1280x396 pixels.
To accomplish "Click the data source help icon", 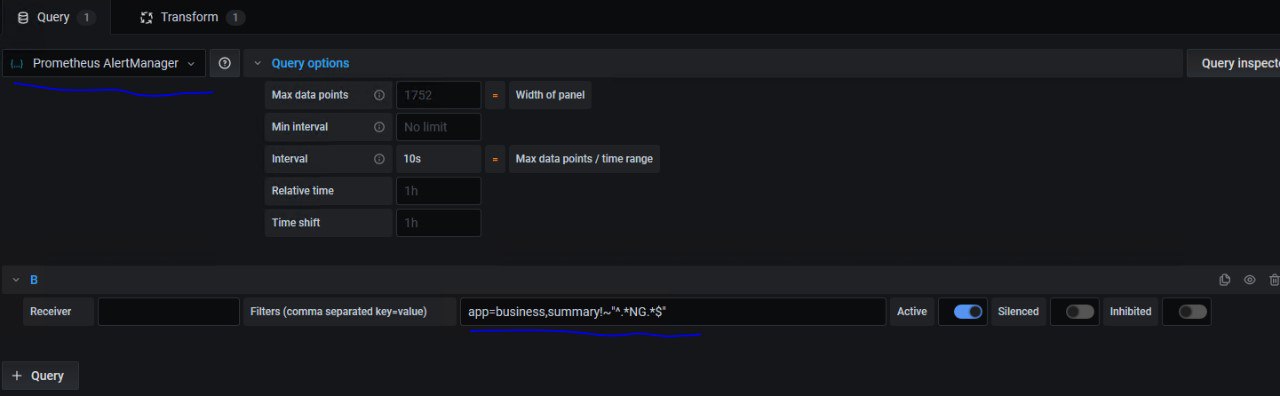I will click(225, 63).
